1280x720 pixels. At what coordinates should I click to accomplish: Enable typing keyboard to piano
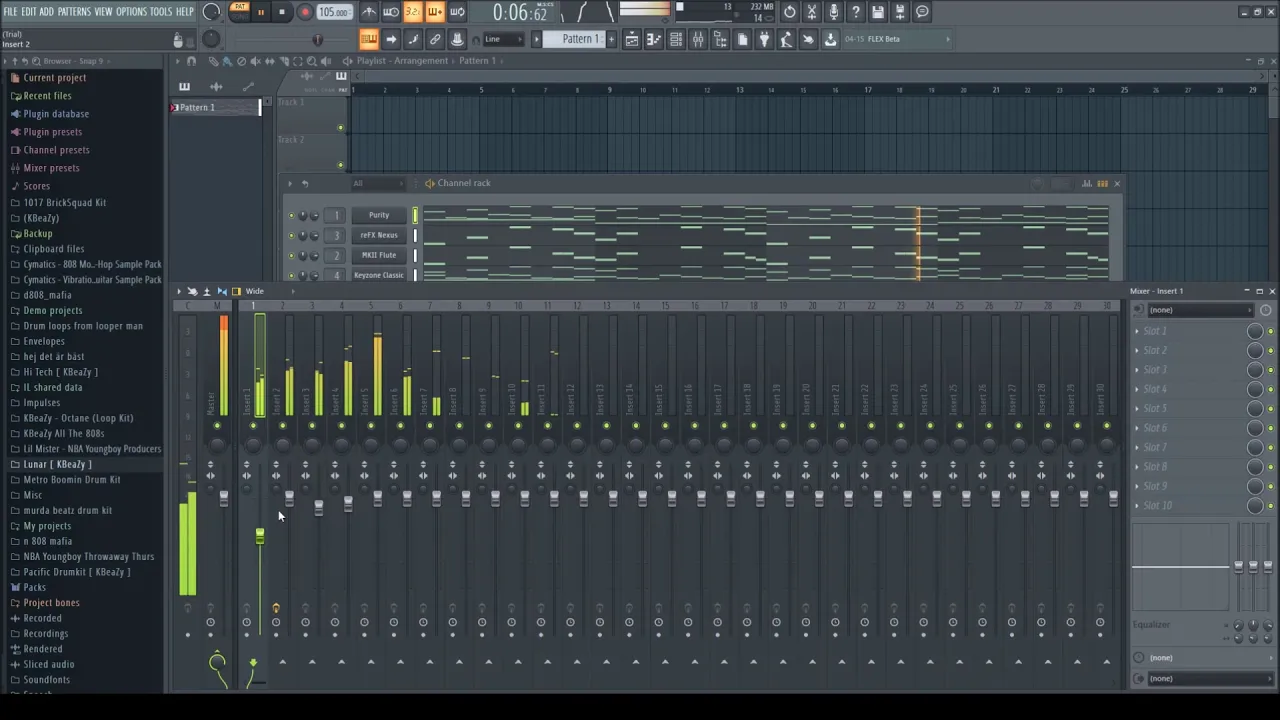pyautogui.click(x=369, y=39)
